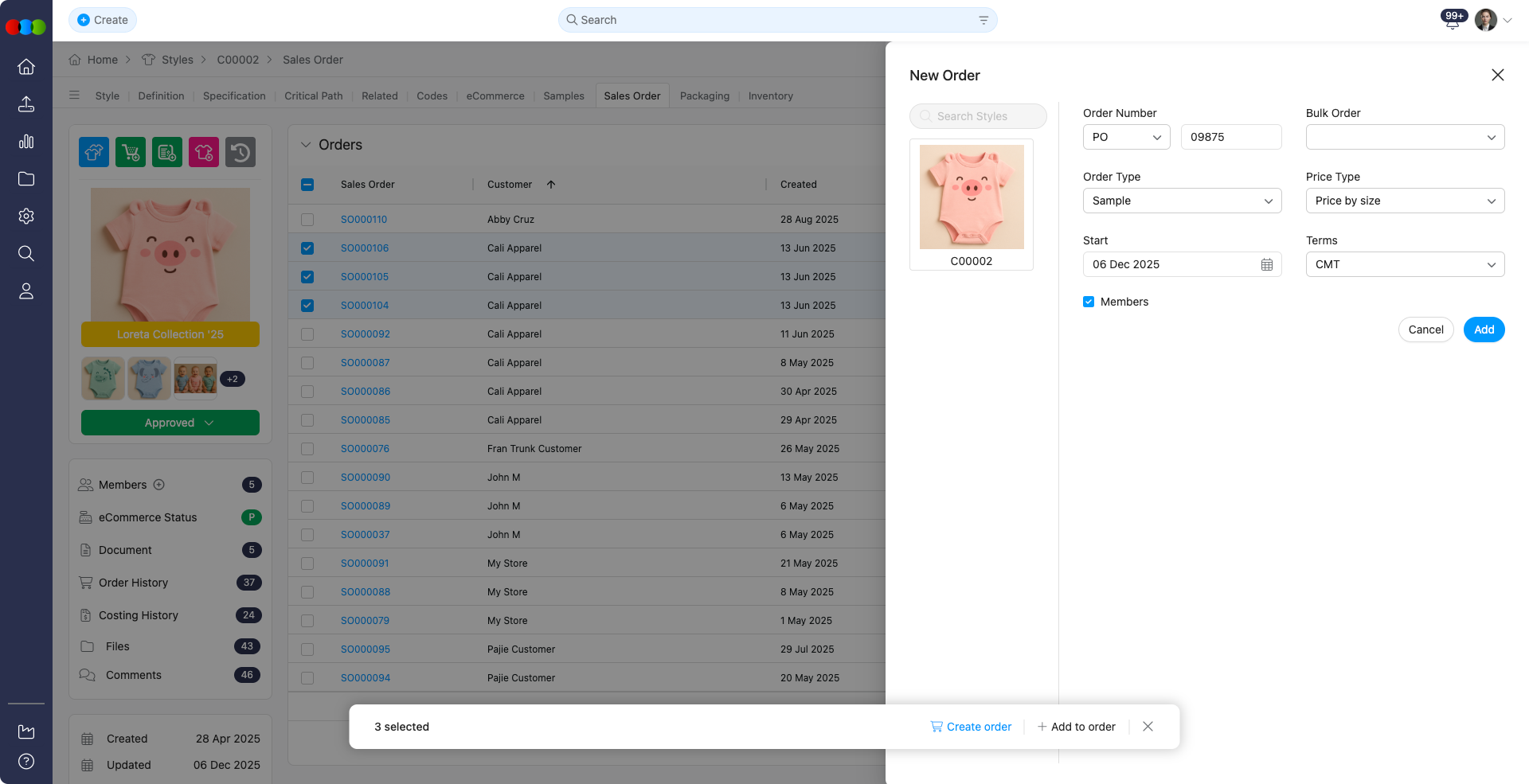Open the Packaging tab

704,96
